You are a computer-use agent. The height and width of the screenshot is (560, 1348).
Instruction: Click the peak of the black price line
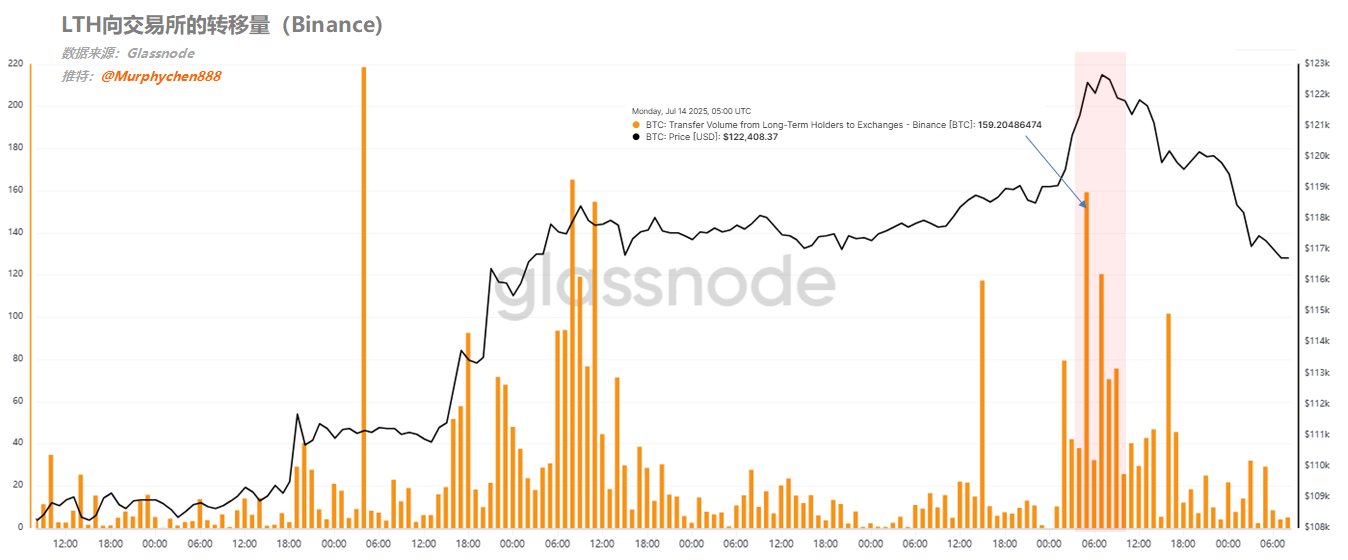point(1102,75)
